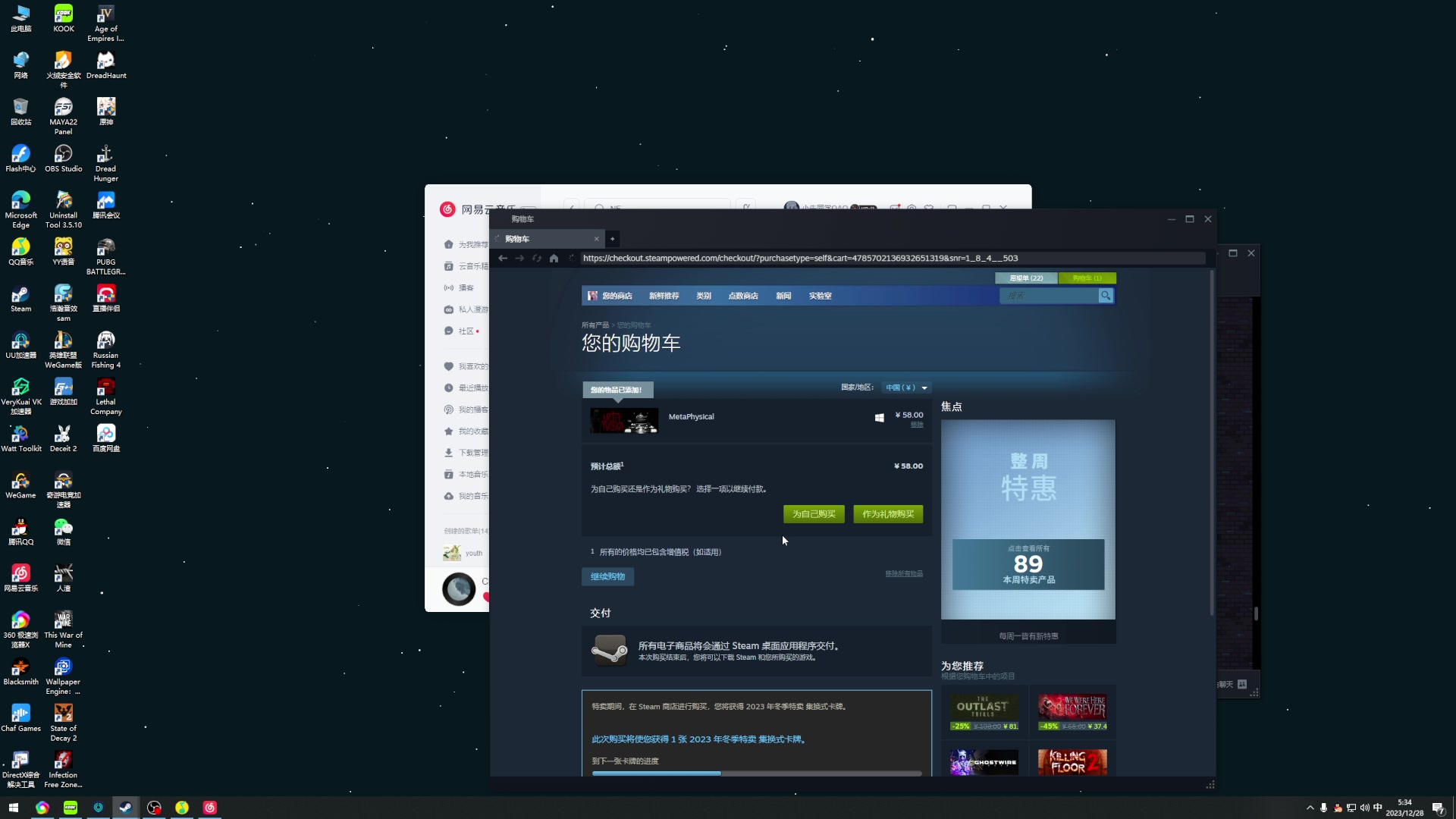Open 私人漫游 in NetEase Music sidebar
The width and height of the screenshot is (1456, 819).
tap(466, 309)
